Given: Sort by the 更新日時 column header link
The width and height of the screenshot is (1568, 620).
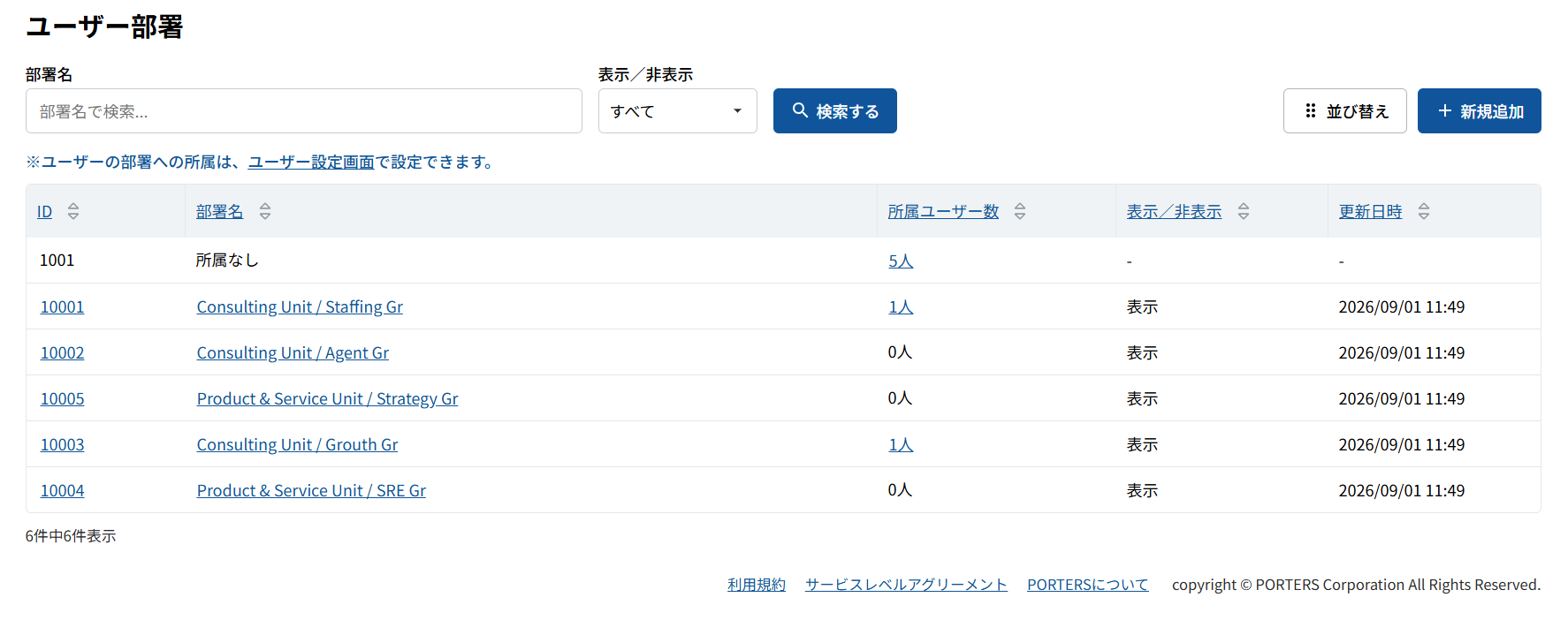Looking at the screenshot, I should coord(1371,211).
